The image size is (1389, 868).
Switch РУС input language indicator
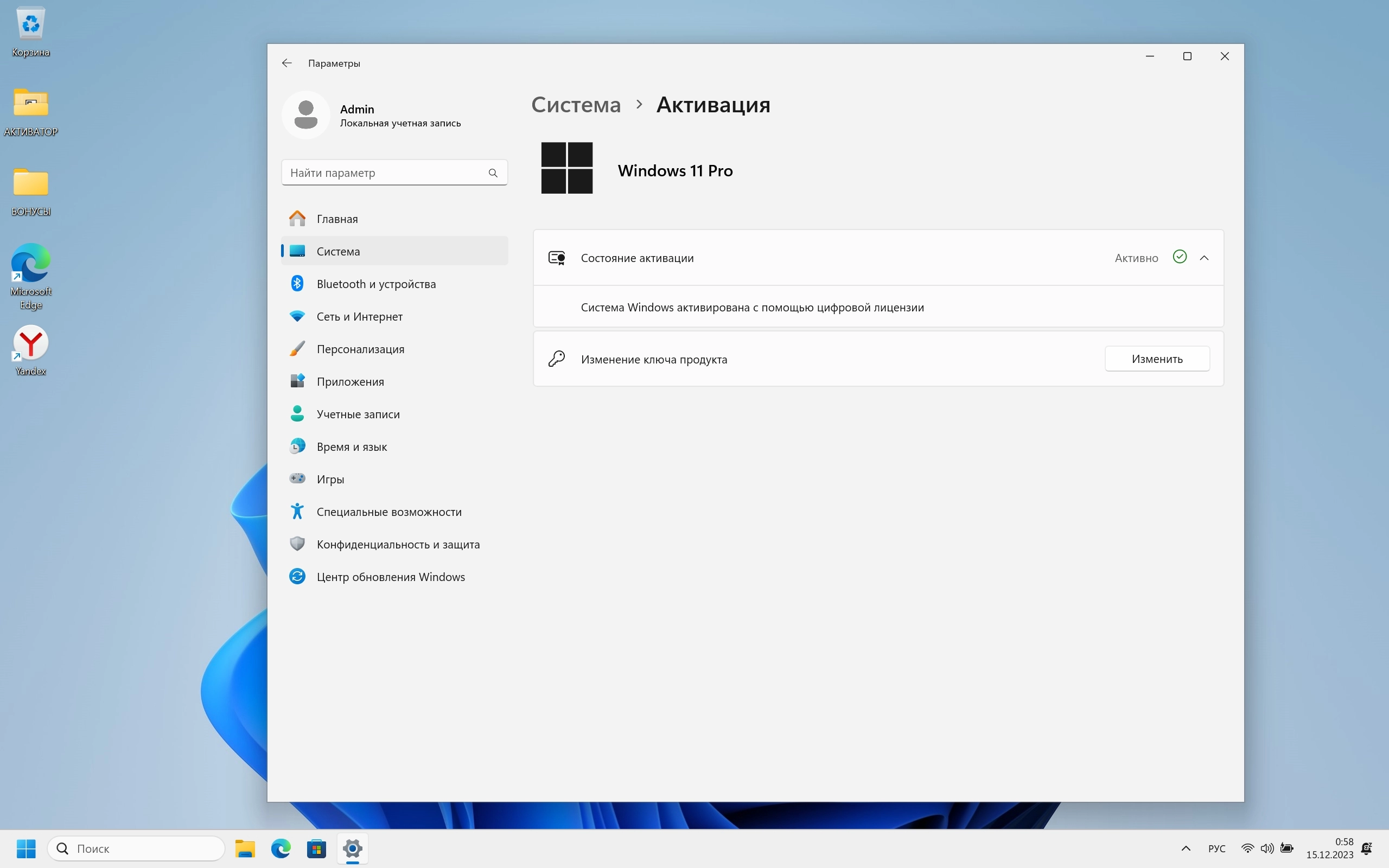pos(1216,848)
